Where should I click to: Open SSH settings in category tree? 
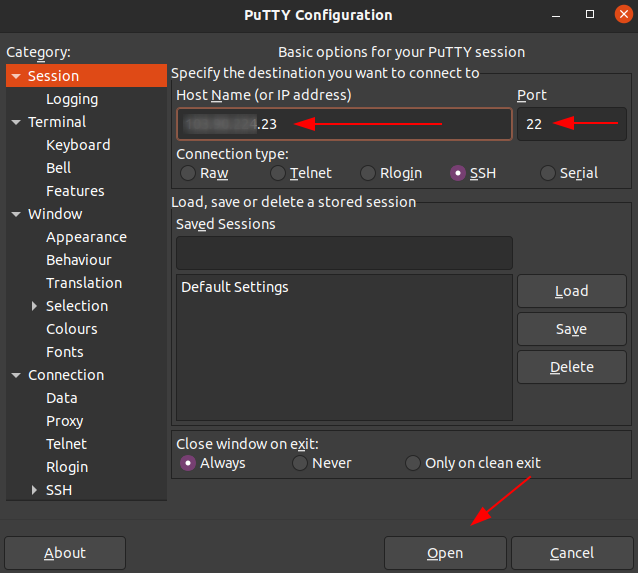pyautogui.click(x=59, y=490)
